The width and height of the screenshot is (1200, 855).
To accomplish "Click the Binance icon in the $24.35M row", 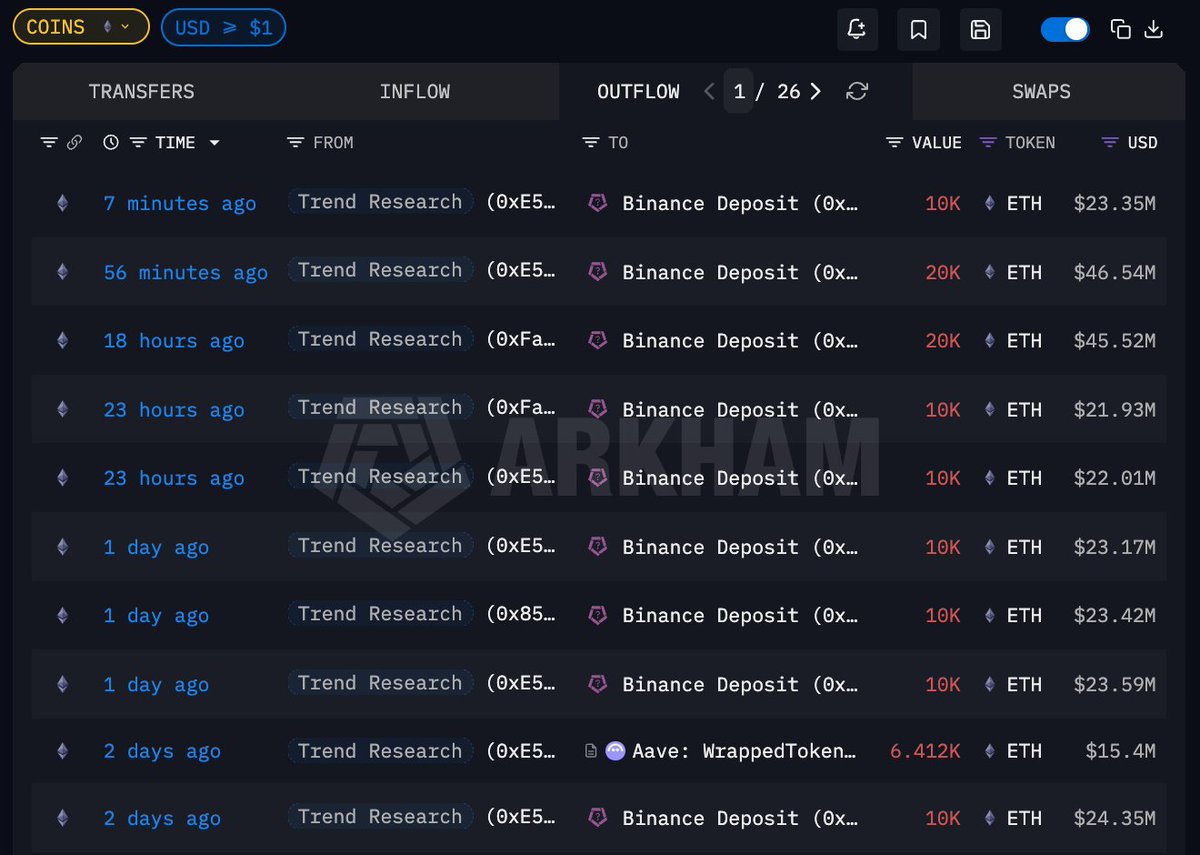I will coord(597,818).
